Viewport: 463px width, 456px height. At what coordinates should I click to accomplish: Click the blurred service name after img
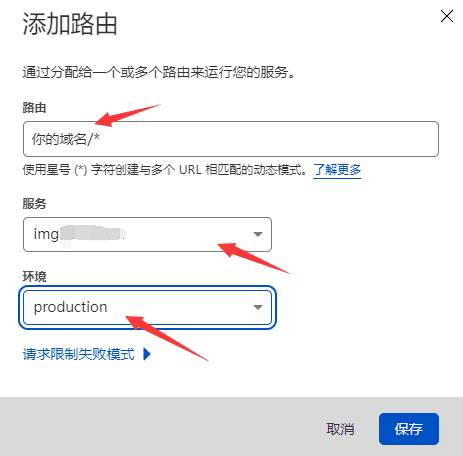pos(93,234)
